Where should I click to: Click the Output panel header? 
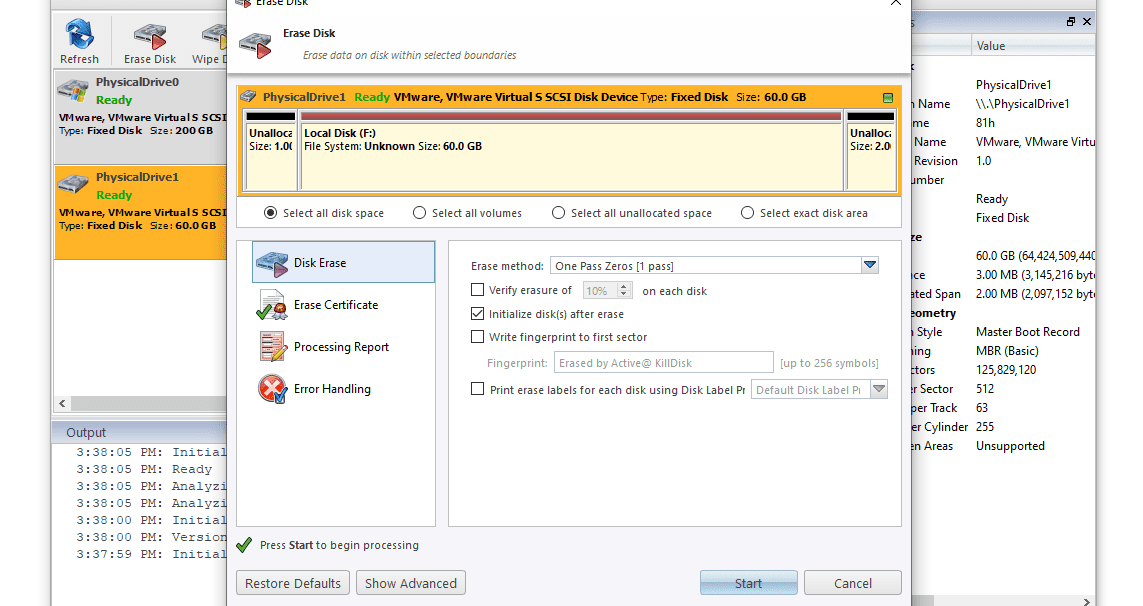tap(139, 432)
